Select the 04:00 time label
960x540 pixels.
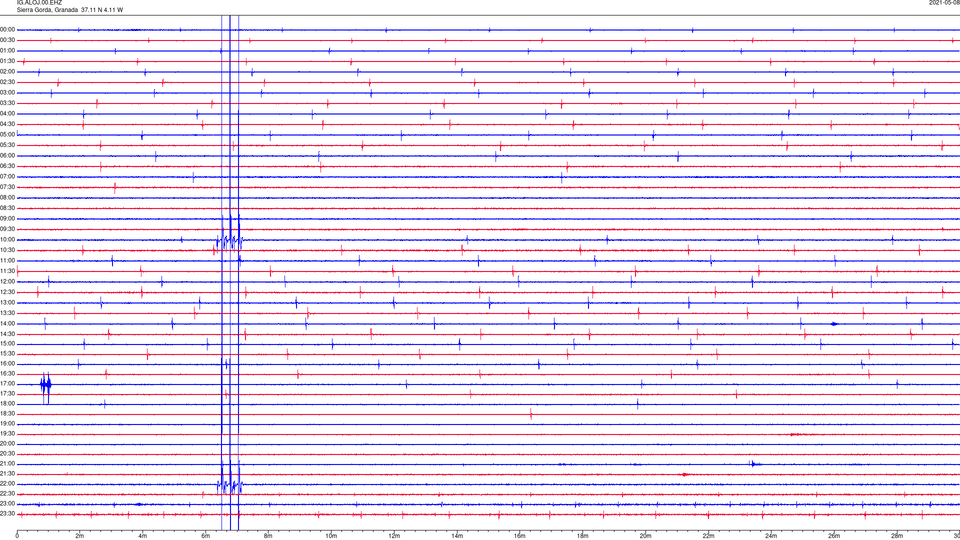pos(8,114)
